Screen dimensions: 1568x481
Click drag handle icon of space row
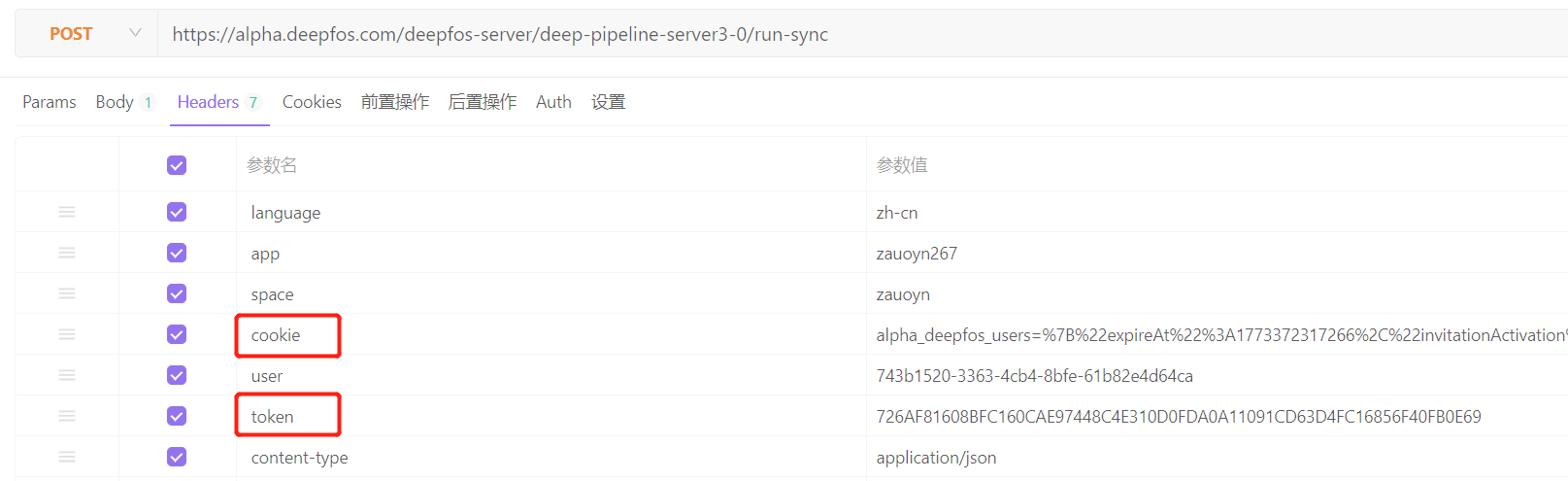[x=67, y=293]
